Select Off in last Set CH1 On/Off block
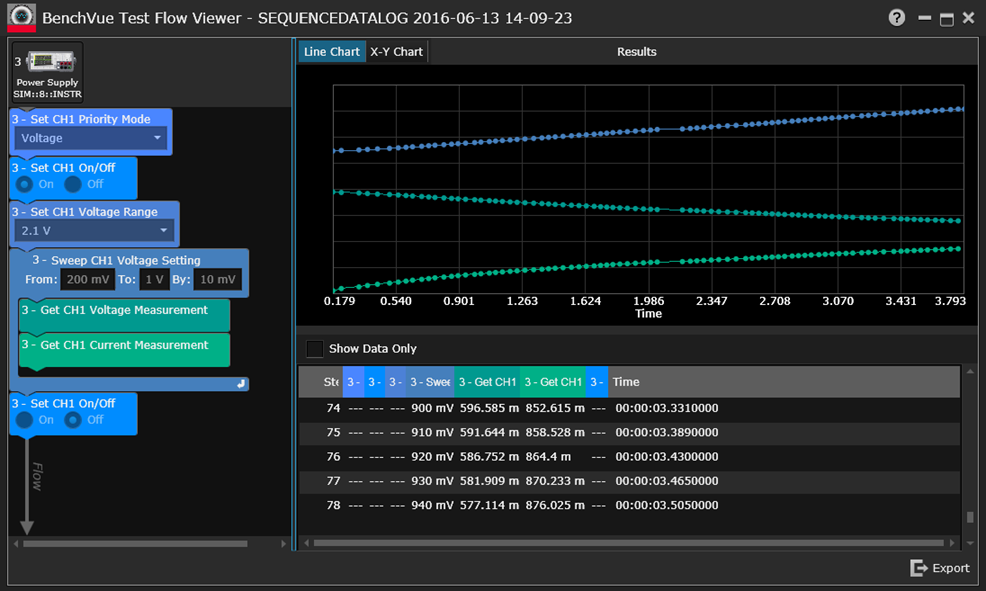 tap(73, 420)
